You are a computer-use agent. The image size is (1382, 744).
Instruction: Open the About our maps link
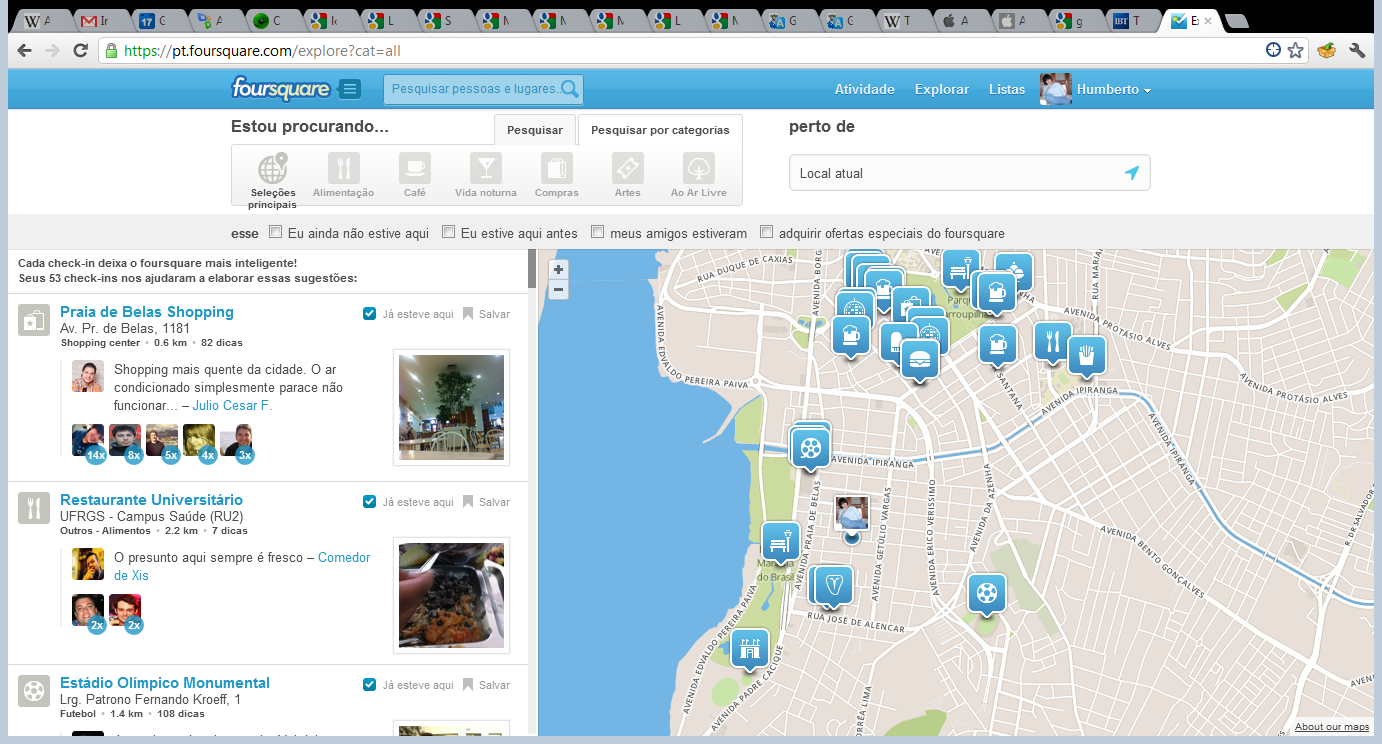pos(1332,727)
